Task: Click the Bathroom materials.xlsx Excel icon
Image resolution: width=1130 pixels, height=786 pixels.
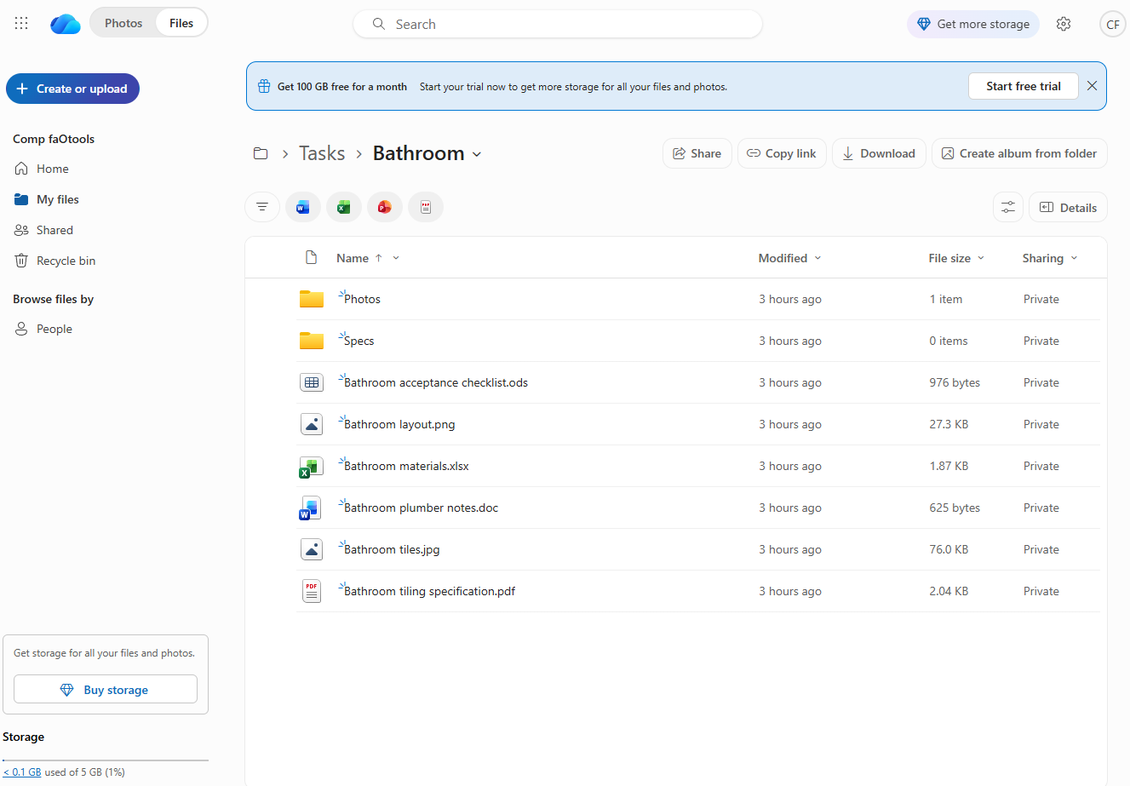Action: tap(311, 467)
